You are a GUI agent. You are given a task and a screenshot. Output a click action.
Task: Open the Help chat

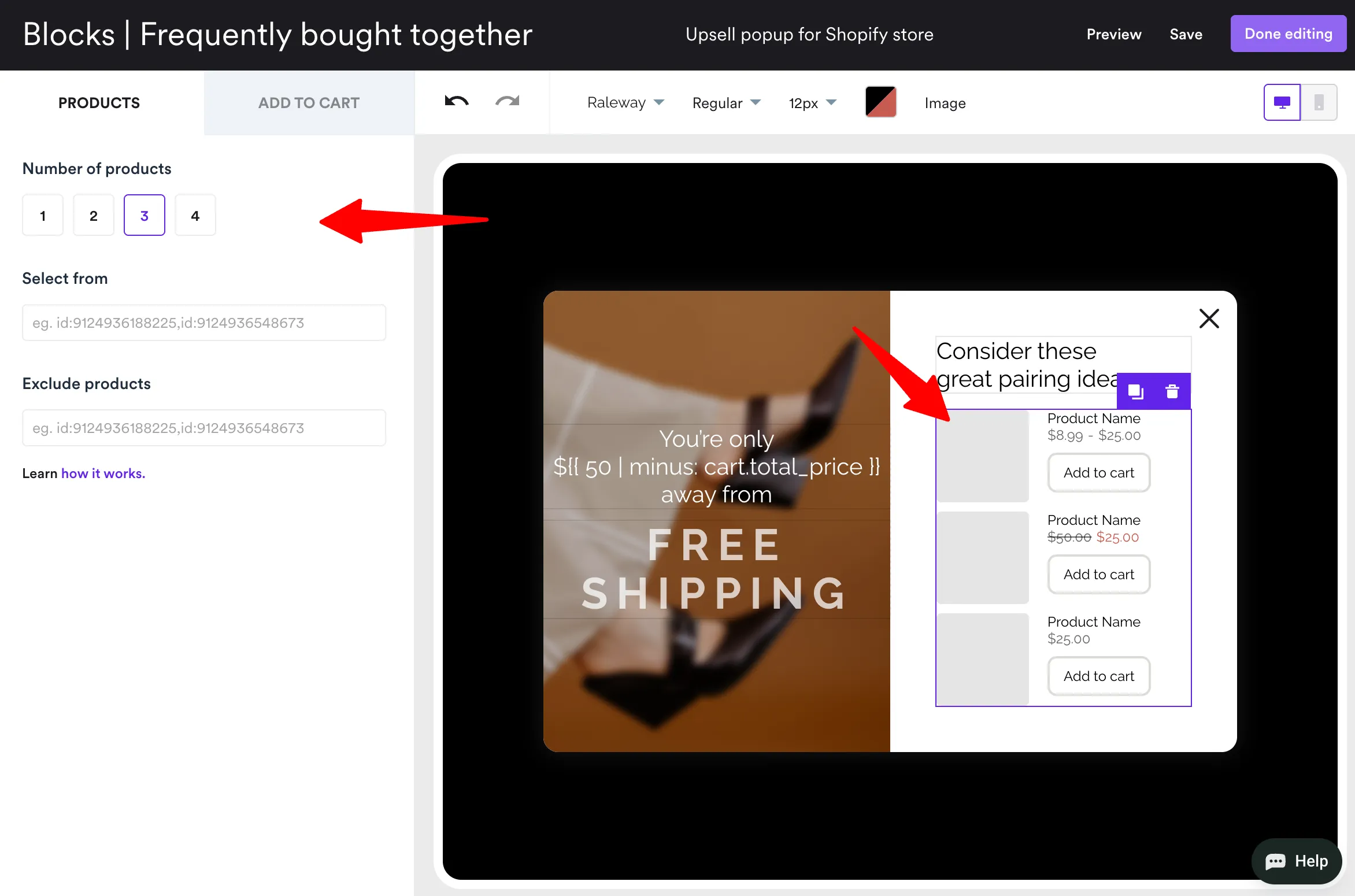[x=1296, y=861]
